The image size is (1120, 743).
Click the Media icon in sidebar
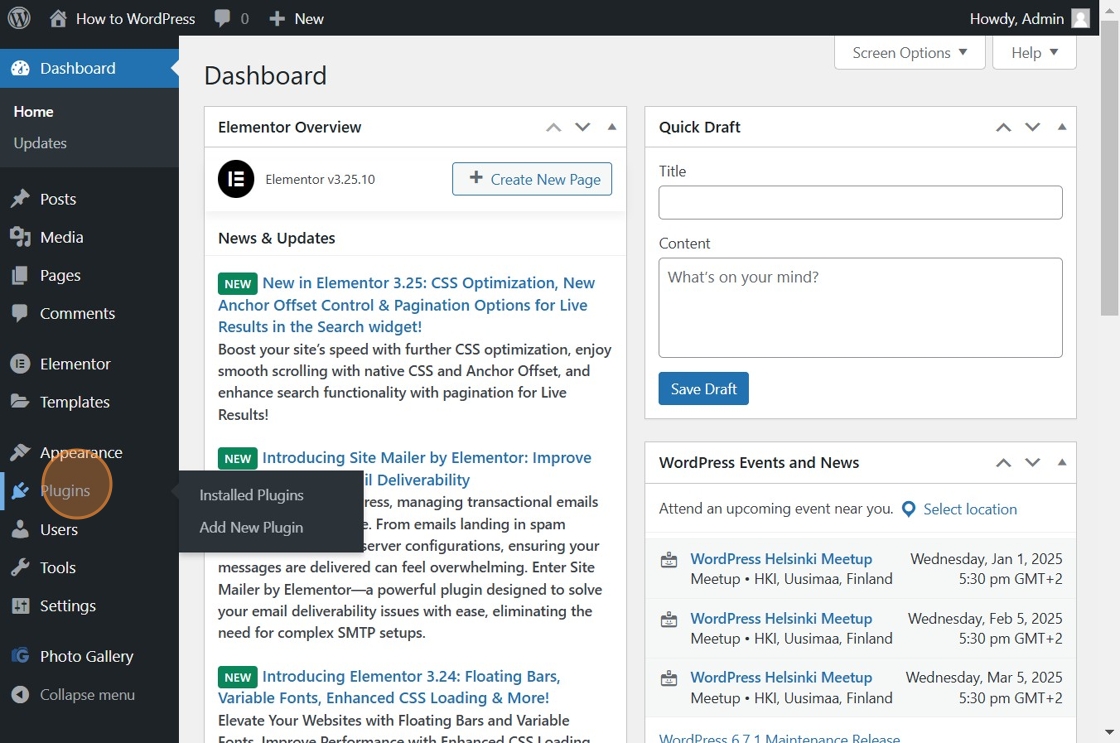pos(20,237)
